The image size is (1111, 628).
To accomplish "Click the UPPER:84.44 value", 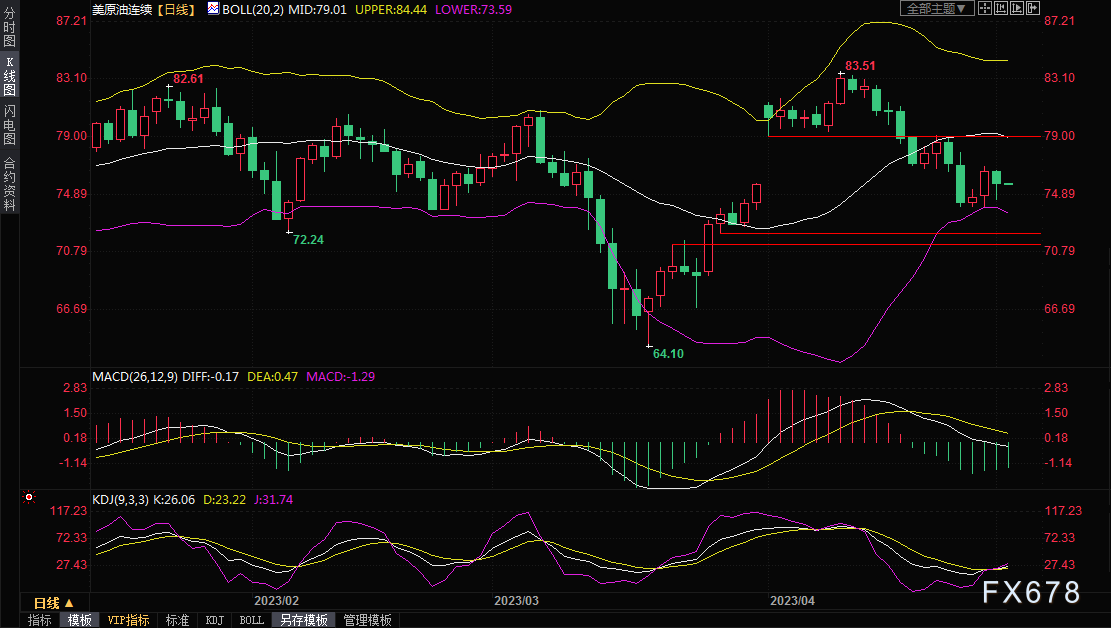I will point(391,10).
